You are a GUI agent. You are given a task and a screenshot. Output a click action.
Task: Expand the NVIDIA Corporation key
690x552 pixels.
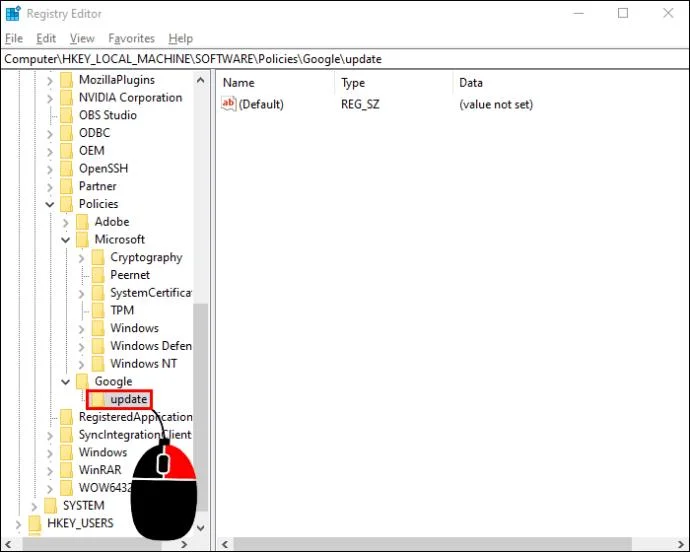coord(50,99)
